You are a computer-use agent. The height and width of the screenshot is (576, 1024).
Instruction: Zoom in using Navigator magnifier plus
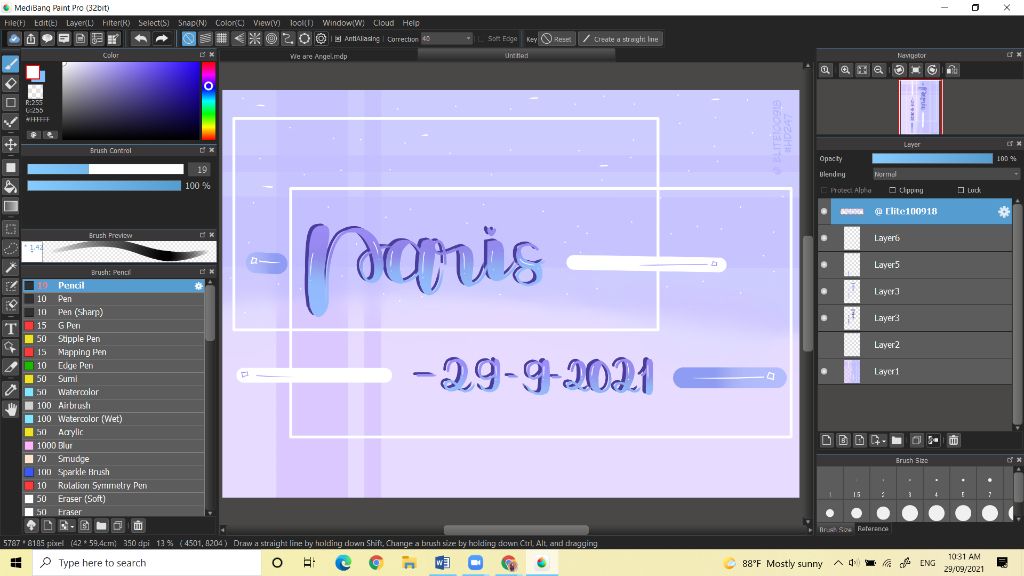845,70
